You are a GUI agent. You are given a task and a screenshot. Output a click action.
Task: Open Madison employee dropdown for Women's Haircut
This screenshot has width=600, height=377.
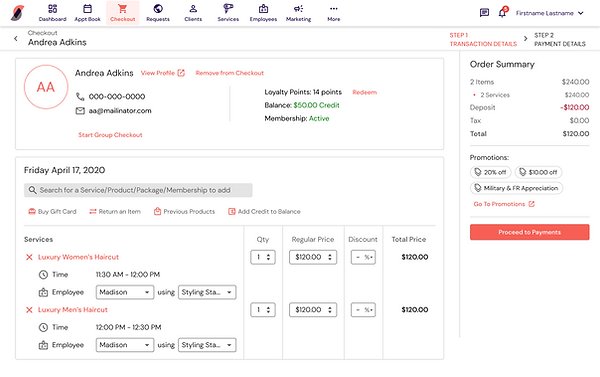[125, 292]
